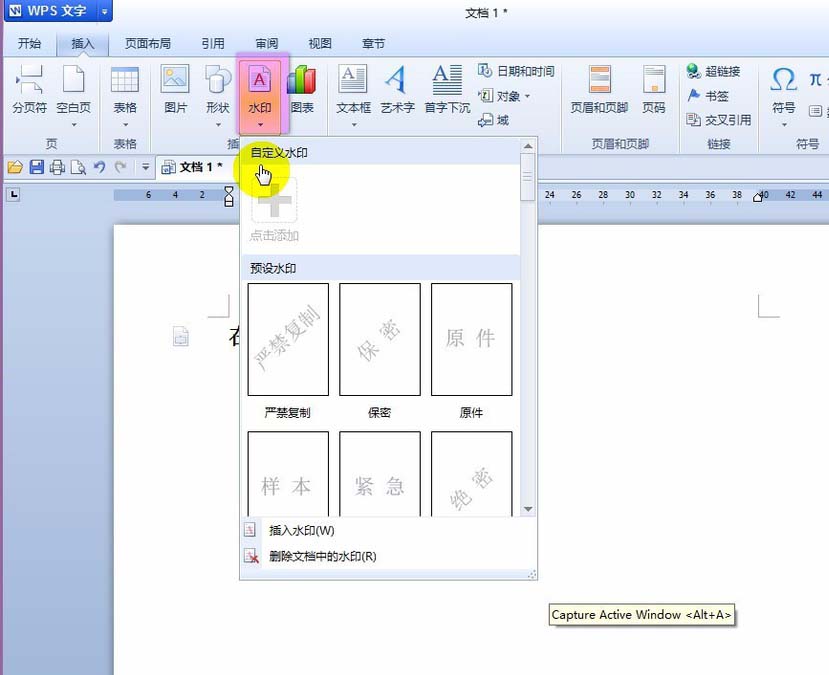Undo the last action
This screenshot has height=675, width=829.
[99, 168]
